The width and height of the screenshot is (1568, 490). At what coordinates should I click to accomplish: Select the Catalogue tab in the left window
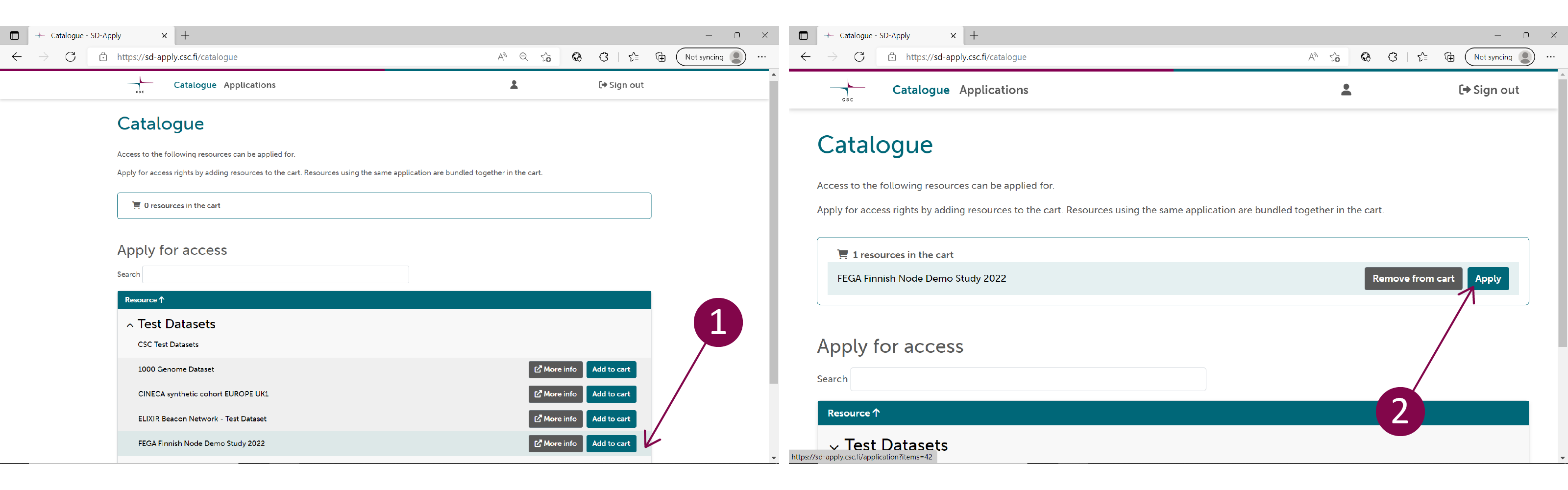[195, 85]
